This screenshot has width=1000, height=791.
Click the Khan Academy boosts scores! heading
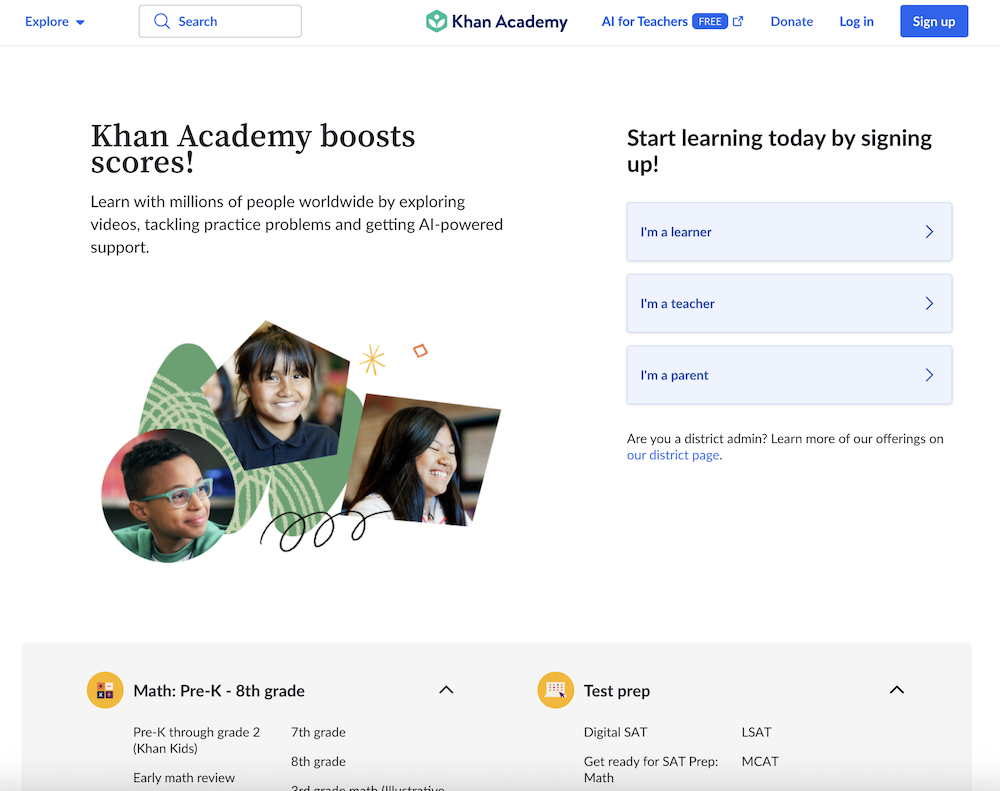click(253, 149)
